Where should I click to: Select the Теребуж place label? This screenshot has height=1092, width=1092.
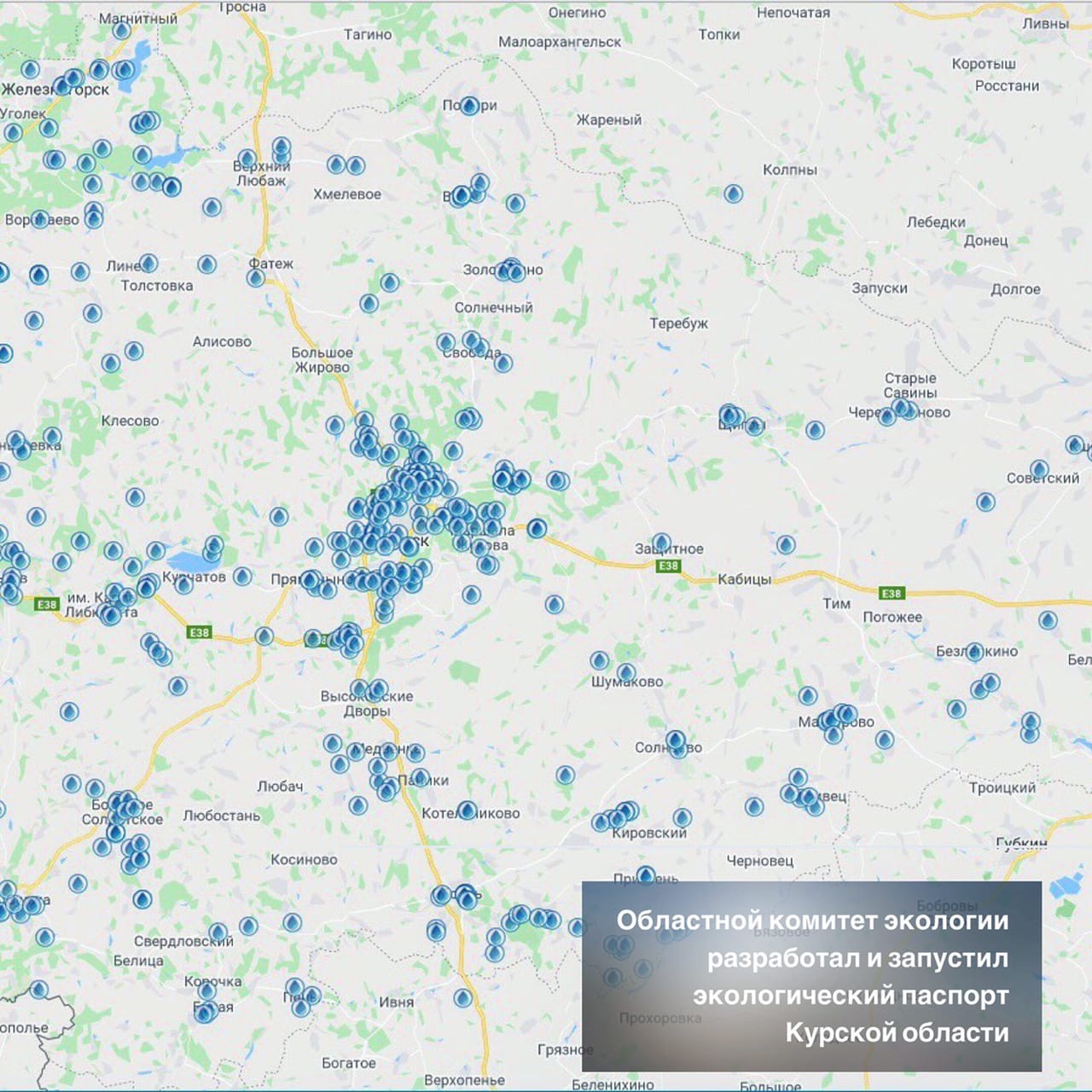point(678,323)
